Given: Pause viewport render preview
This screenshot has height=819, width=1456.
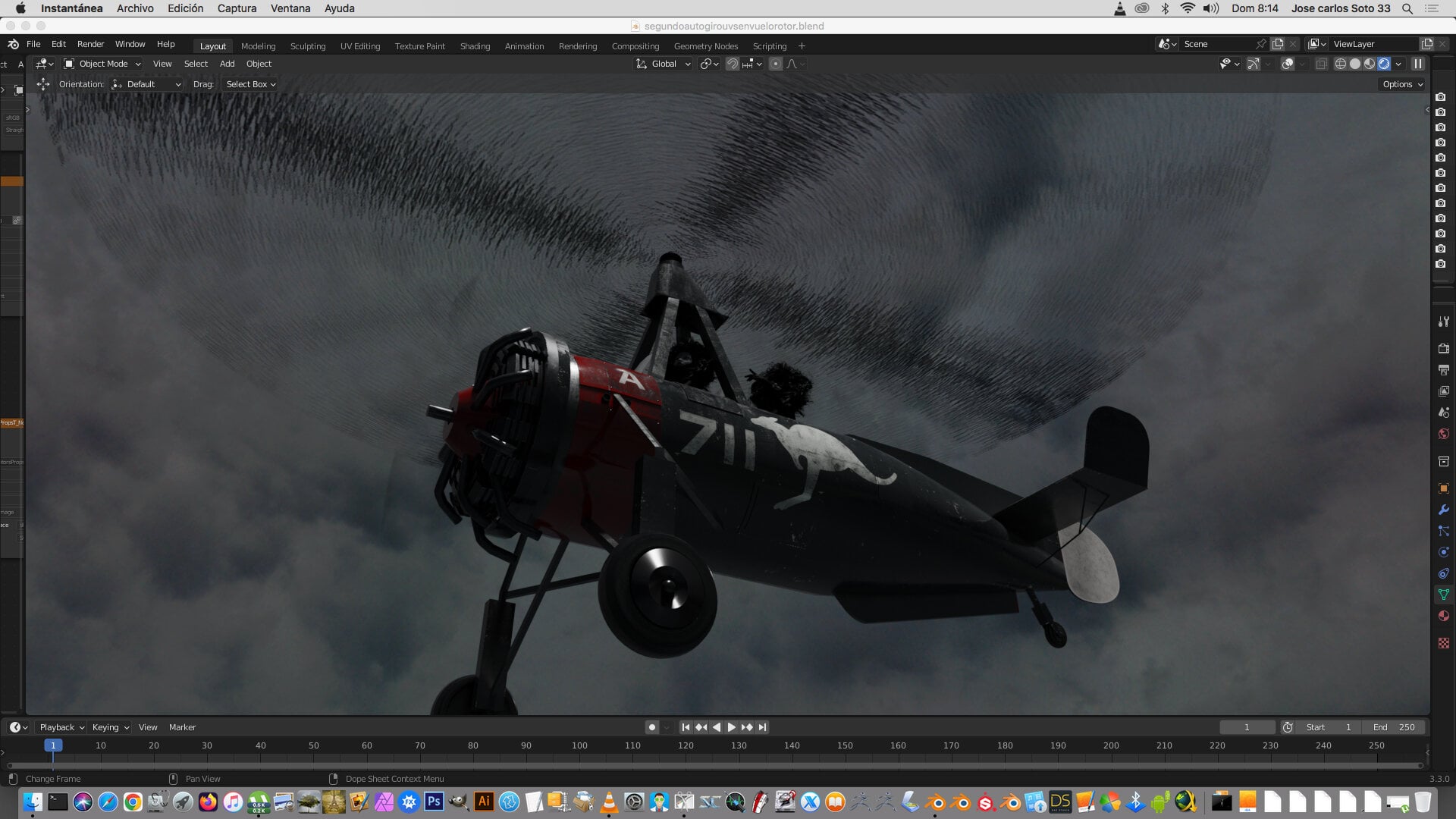Looking at the screenshot, I should 1417,64.
